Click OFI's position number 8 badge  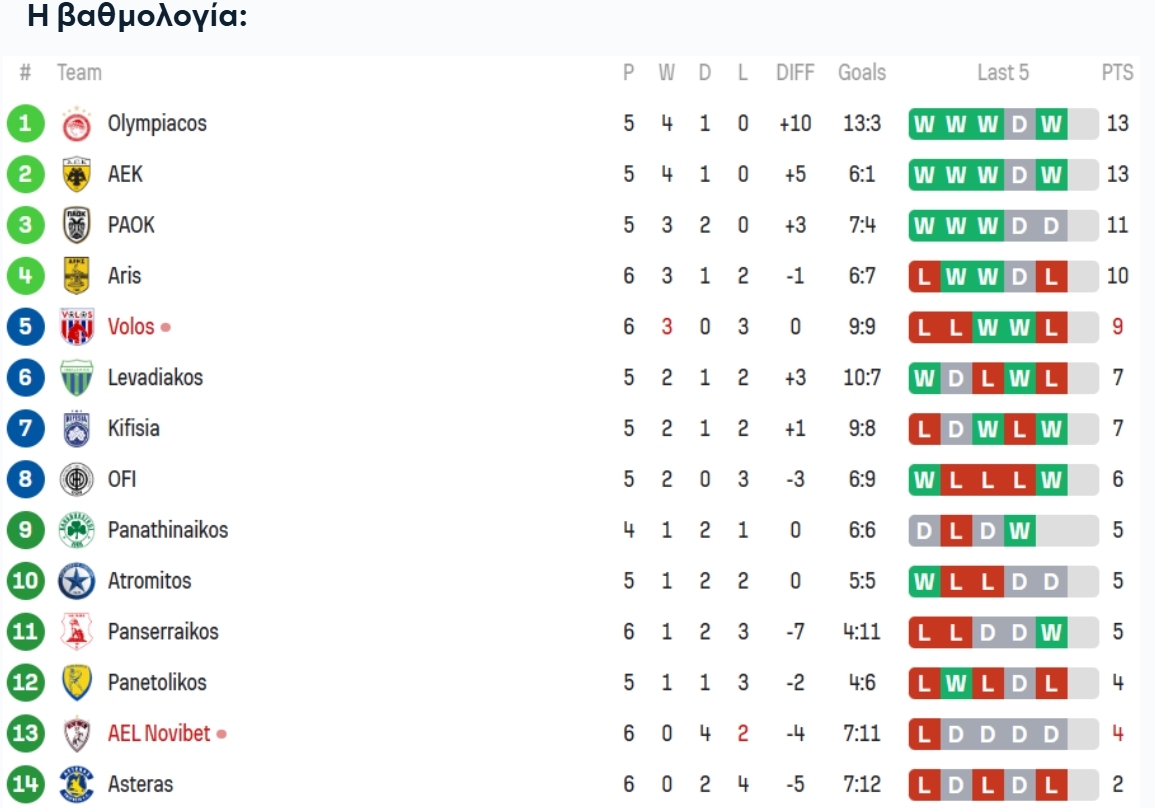point(26,479)
